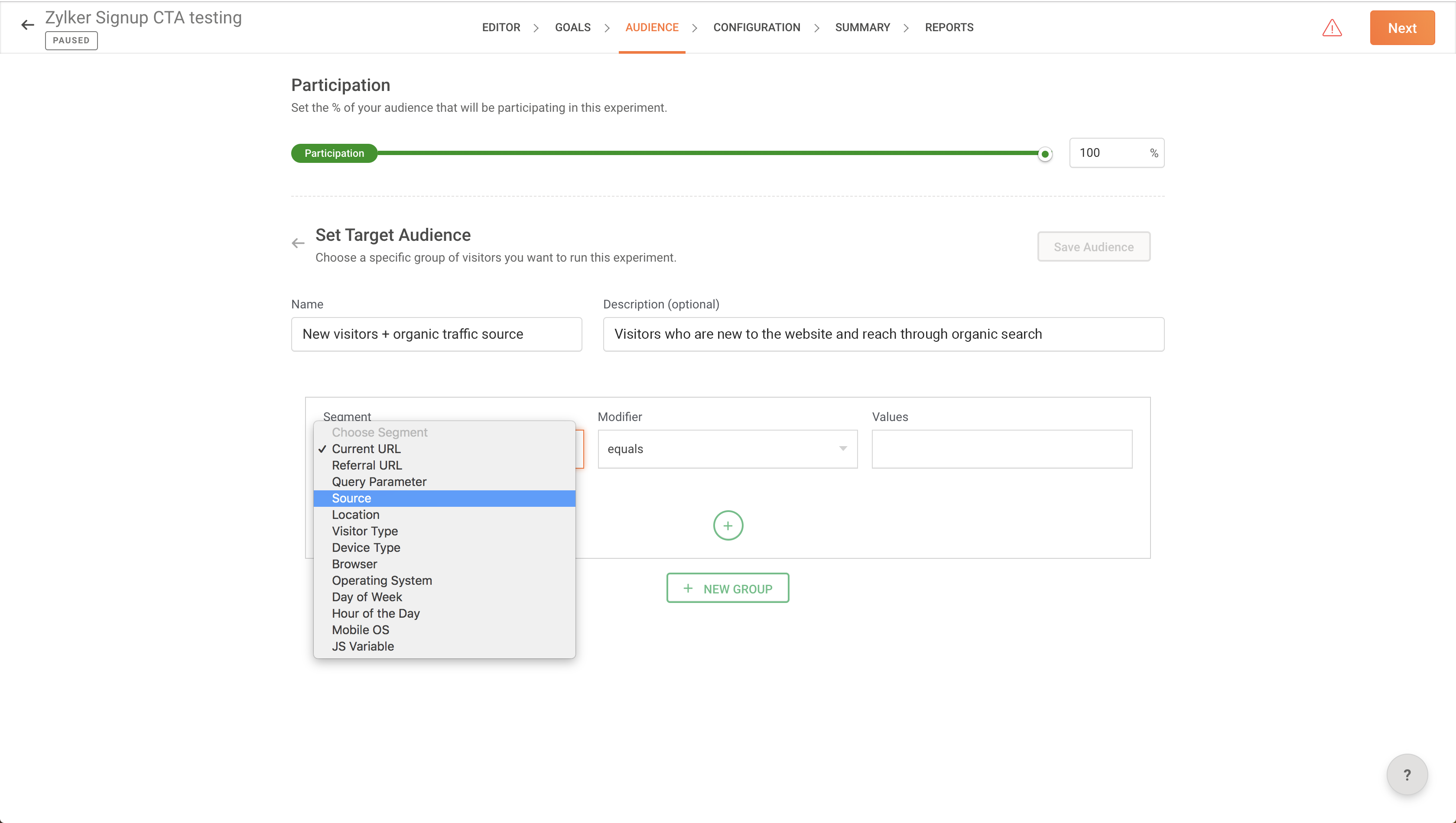Click the NEW GROUP button
Image resolution: width=1456 pixels, height=823 pixels.
[x=727, y=588]
